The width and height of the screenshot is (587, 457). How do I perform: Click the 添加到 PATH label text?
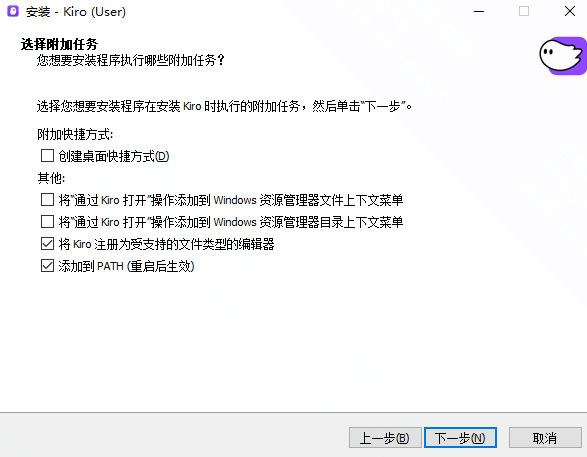pyautogui.click(x=126, y=266)
